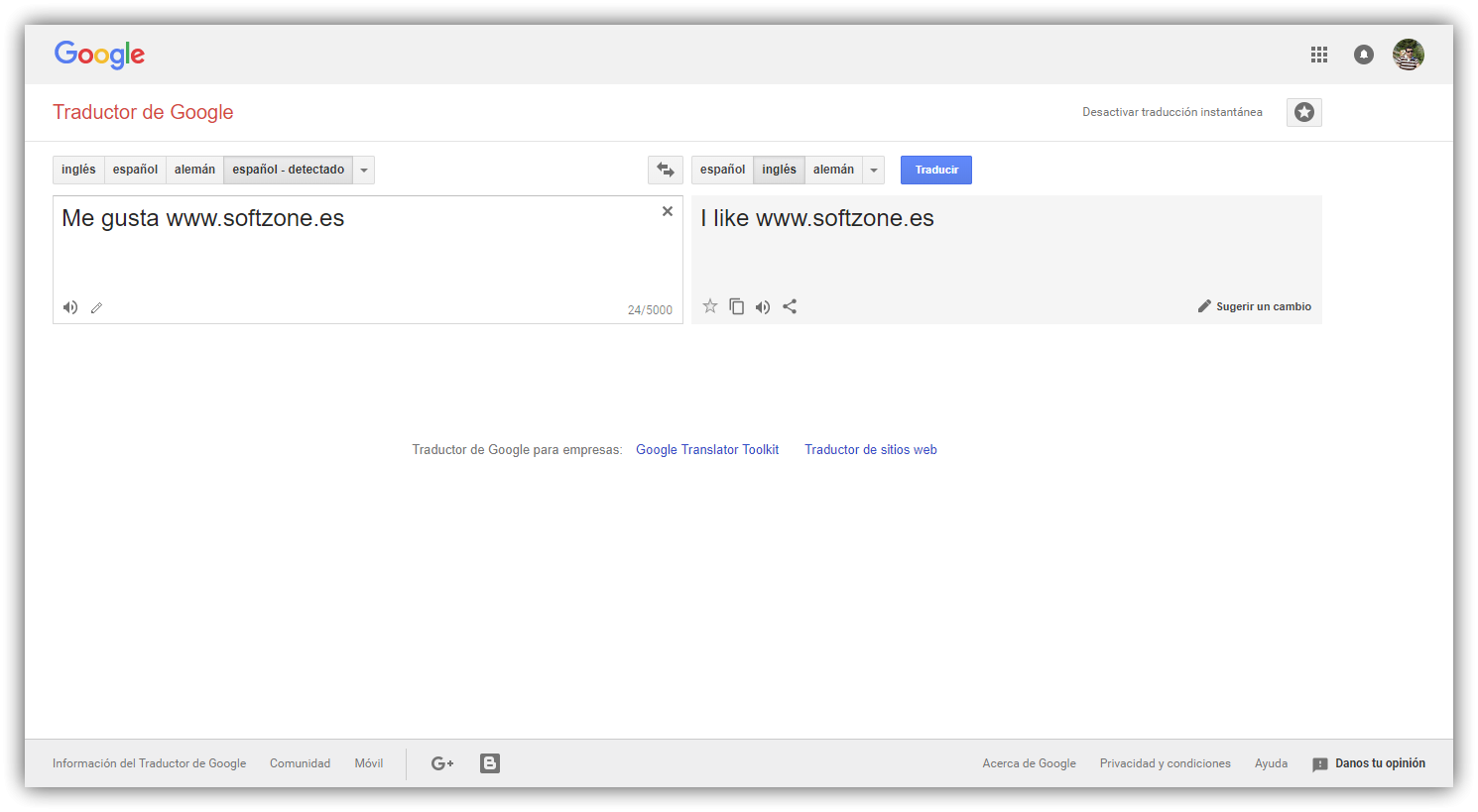
Task: Open the Comunidad footer link
Action: click(301, 763)
